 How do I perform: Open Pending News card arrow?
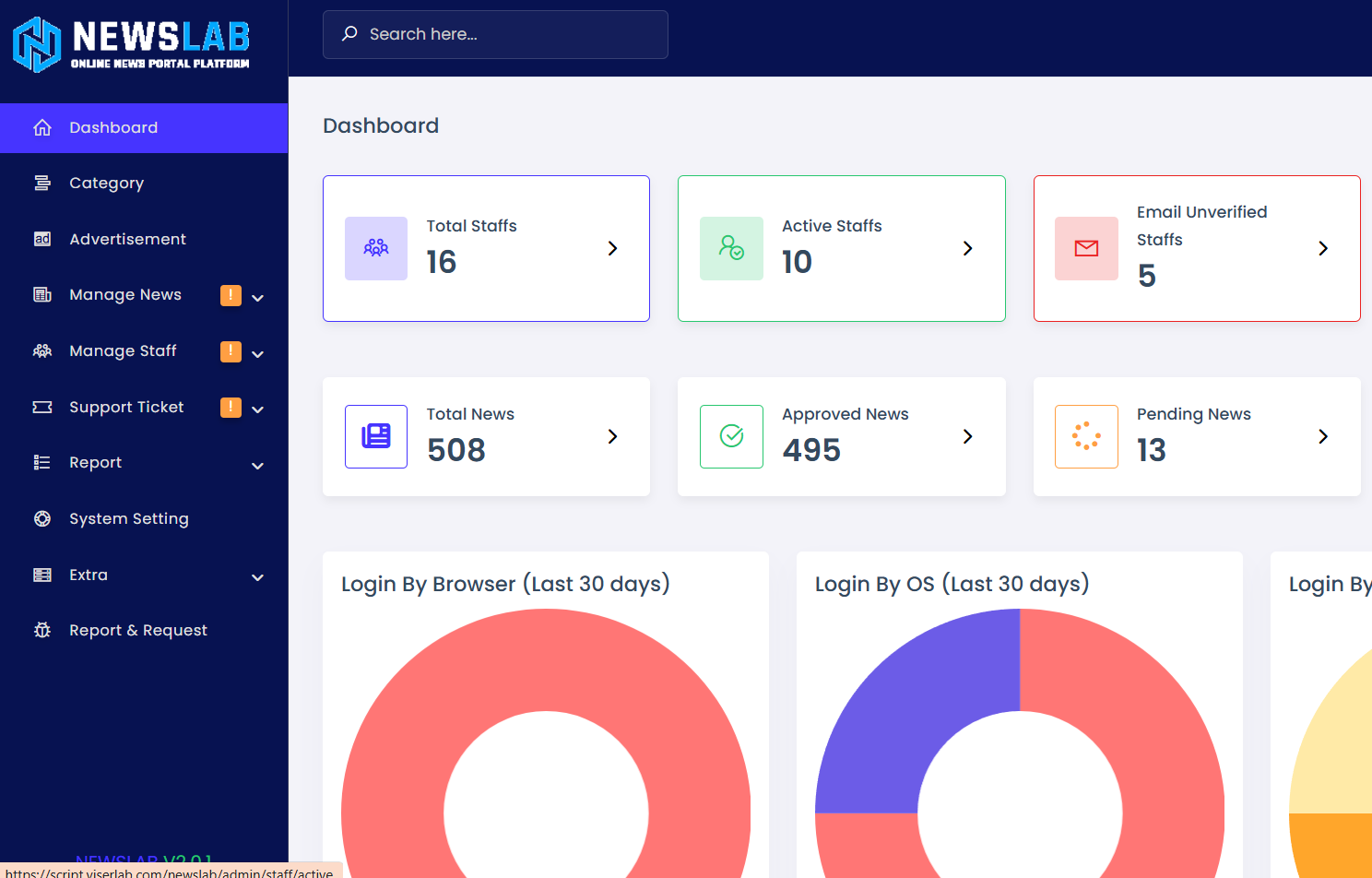1323,436
